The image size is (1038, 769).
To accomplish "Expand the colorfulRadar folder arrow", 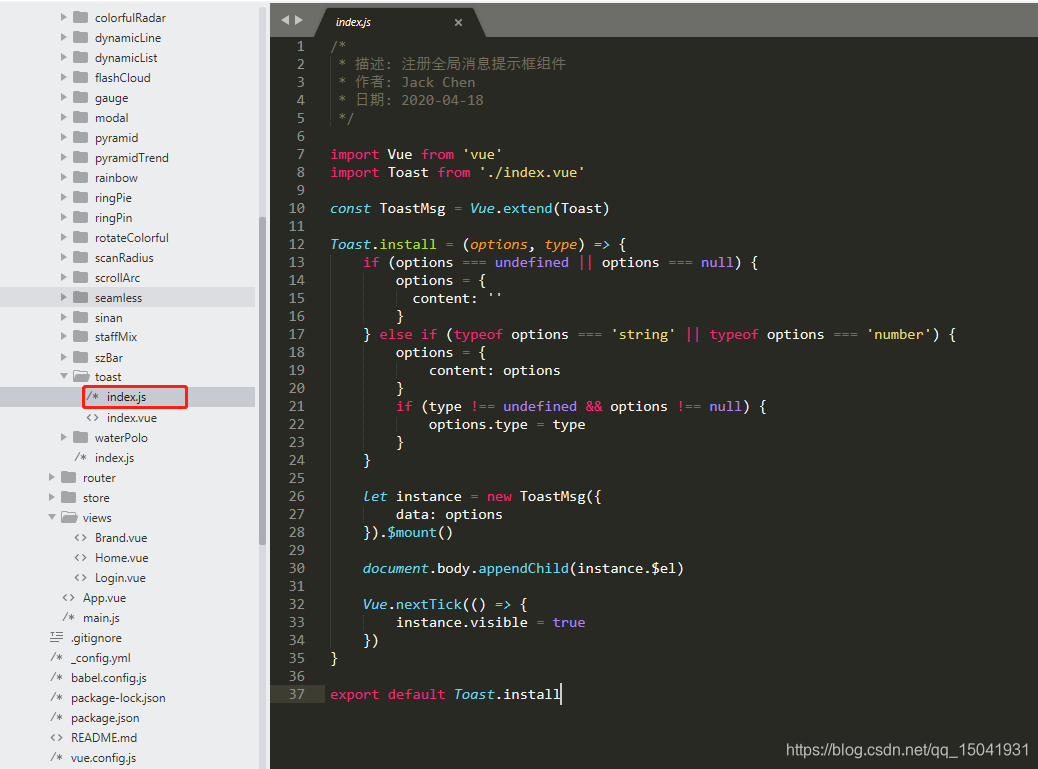I will click(x=64, y=17).
